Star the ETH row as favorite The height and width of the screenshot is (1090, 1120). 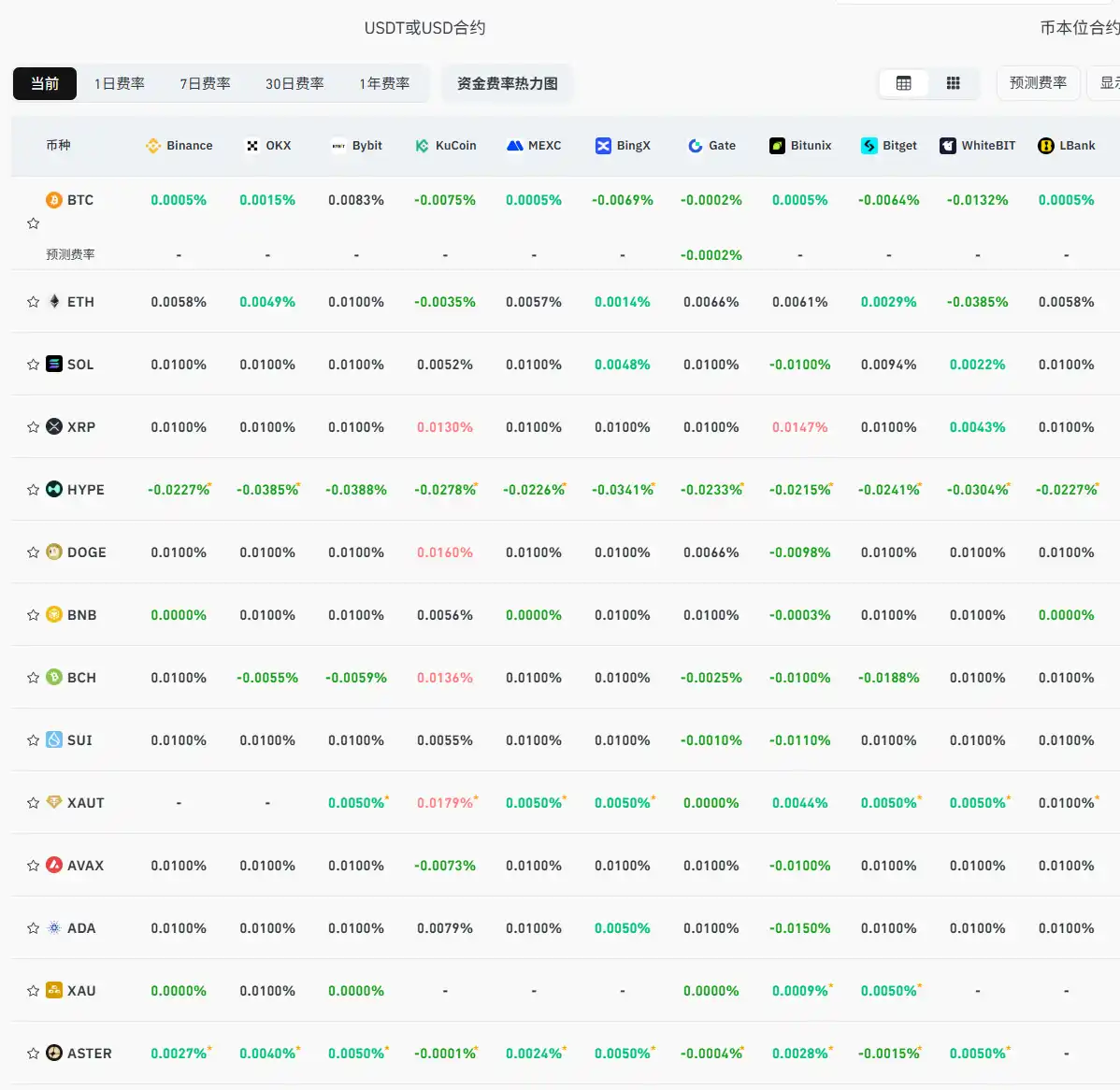tap(34, 302)
